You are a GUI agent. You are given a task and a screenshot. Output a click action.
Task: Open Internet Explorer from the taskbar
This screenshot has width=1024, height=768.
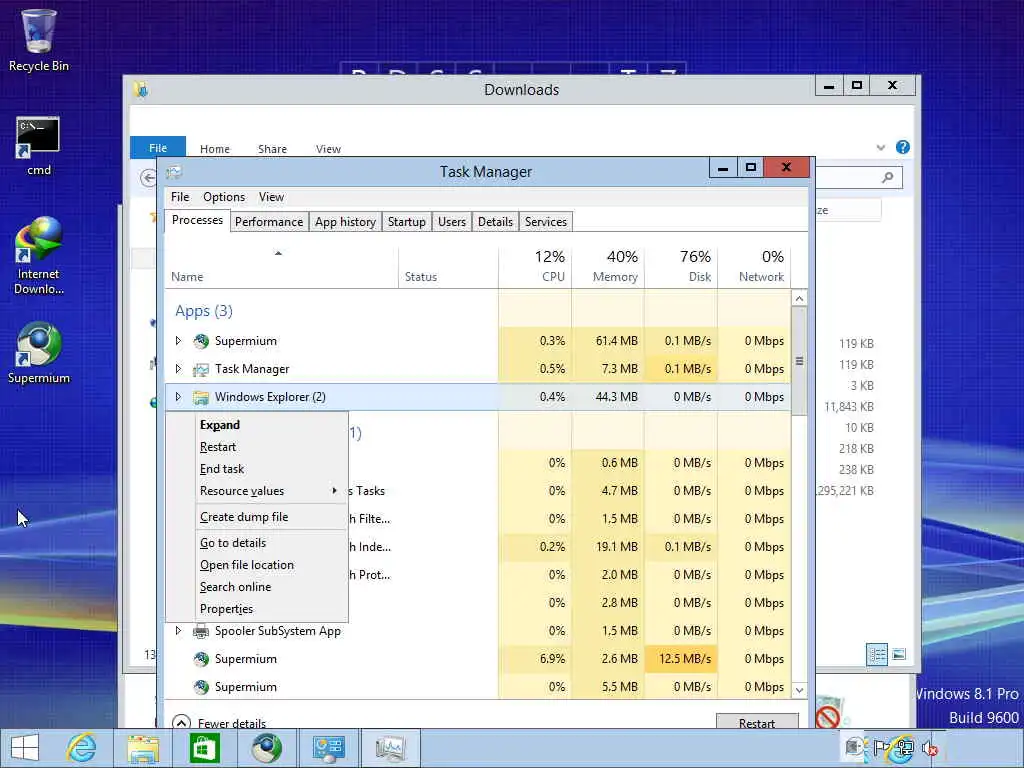coord(81,748)
